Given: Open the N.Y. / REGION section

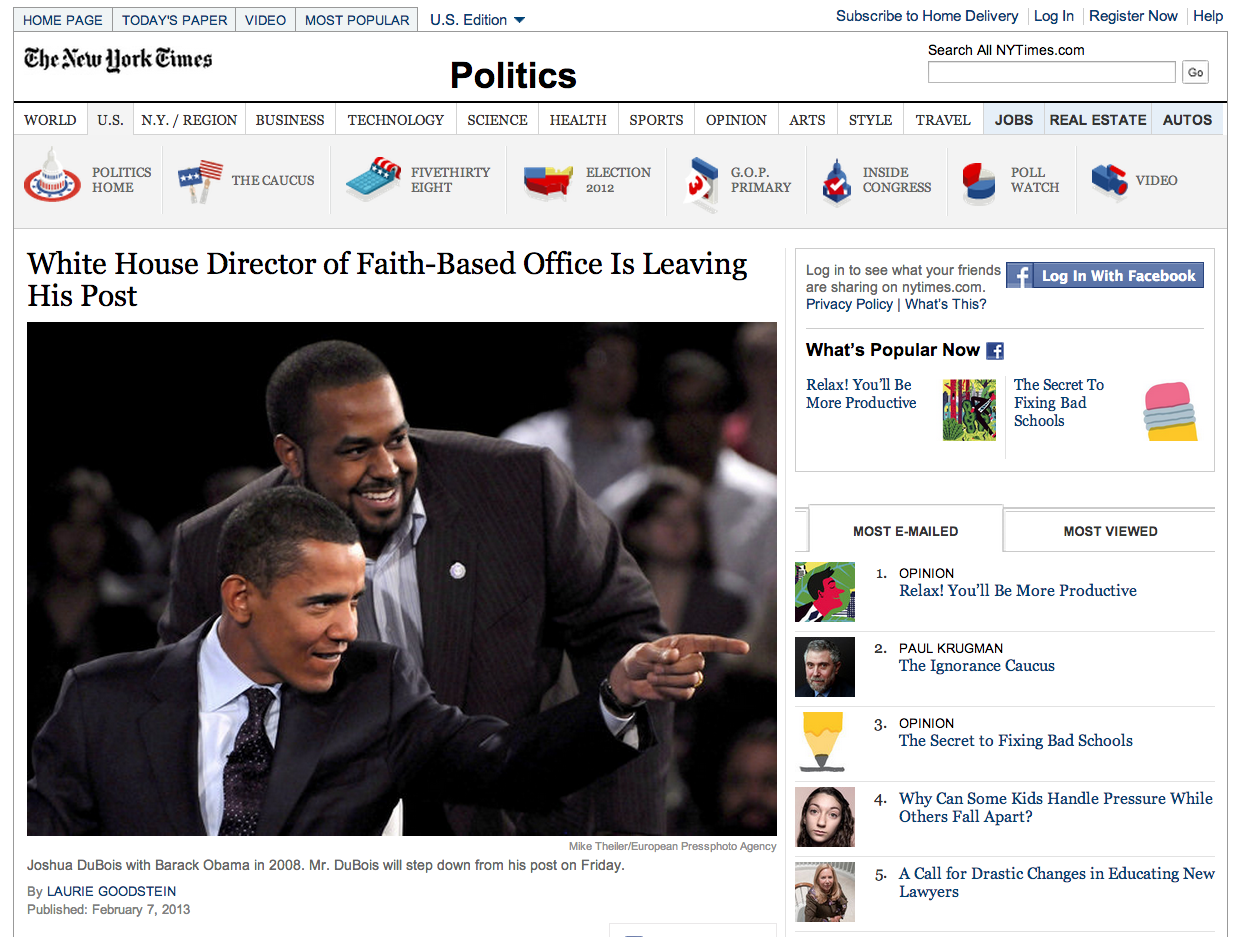Looking at the screenshot, I should click(x=189, y=120).
